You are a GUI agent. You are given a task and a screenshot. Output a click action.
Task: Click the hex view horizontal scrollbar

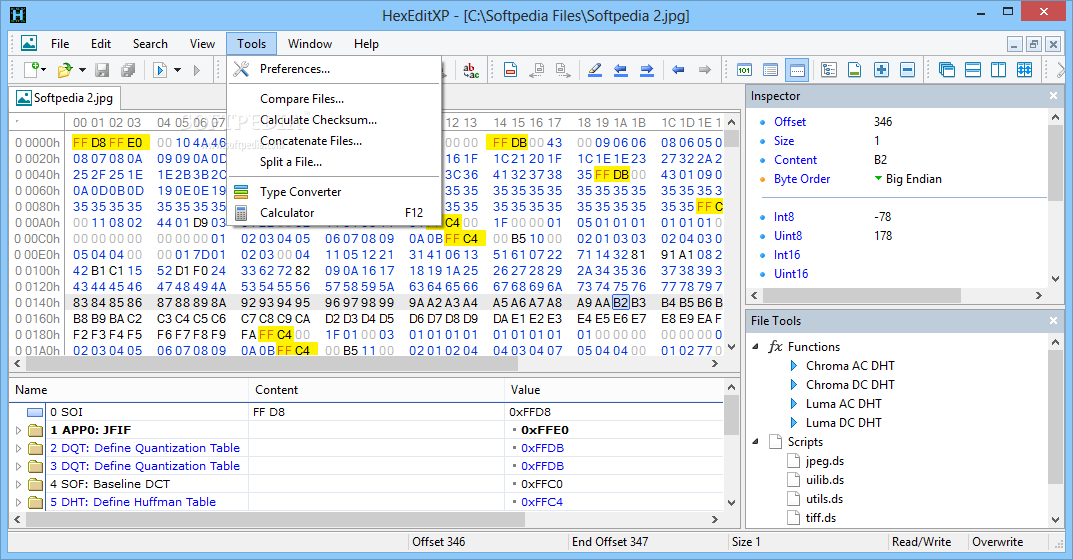pyautogui.click(x=270, y=364)
